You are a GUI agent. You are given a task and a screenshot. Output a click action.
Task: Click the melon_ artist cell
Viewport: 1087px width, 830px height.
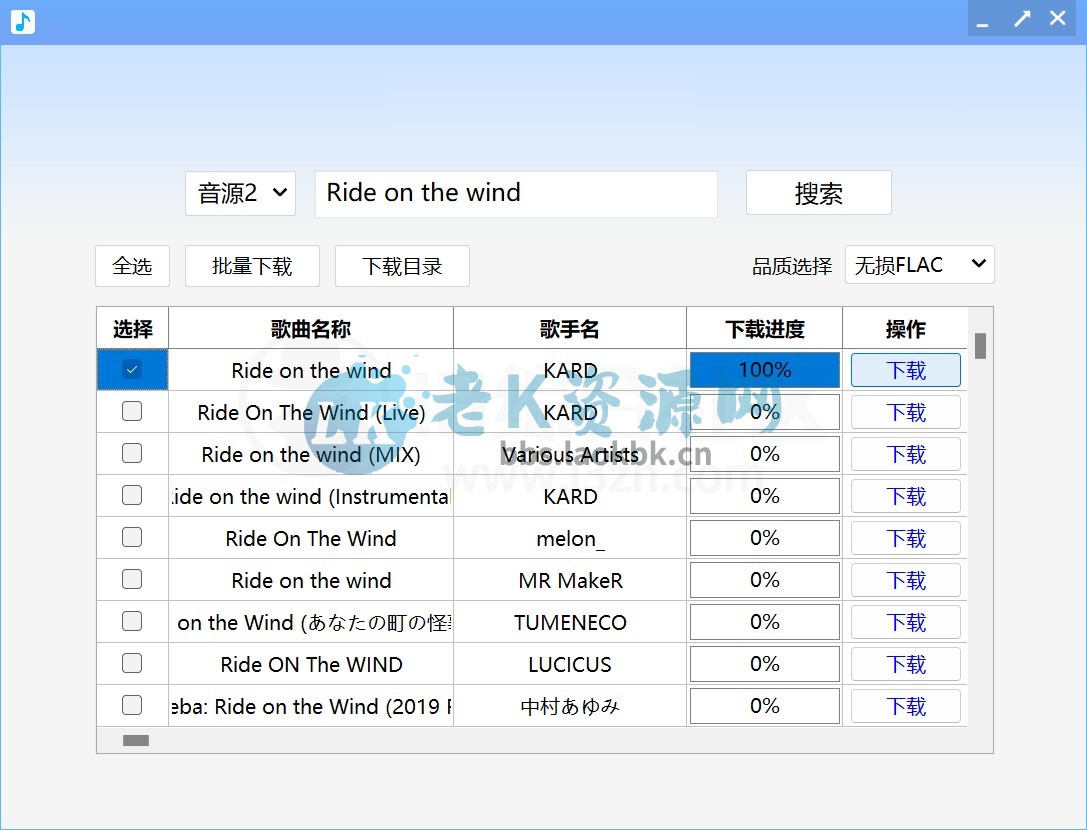pos(570,539)
